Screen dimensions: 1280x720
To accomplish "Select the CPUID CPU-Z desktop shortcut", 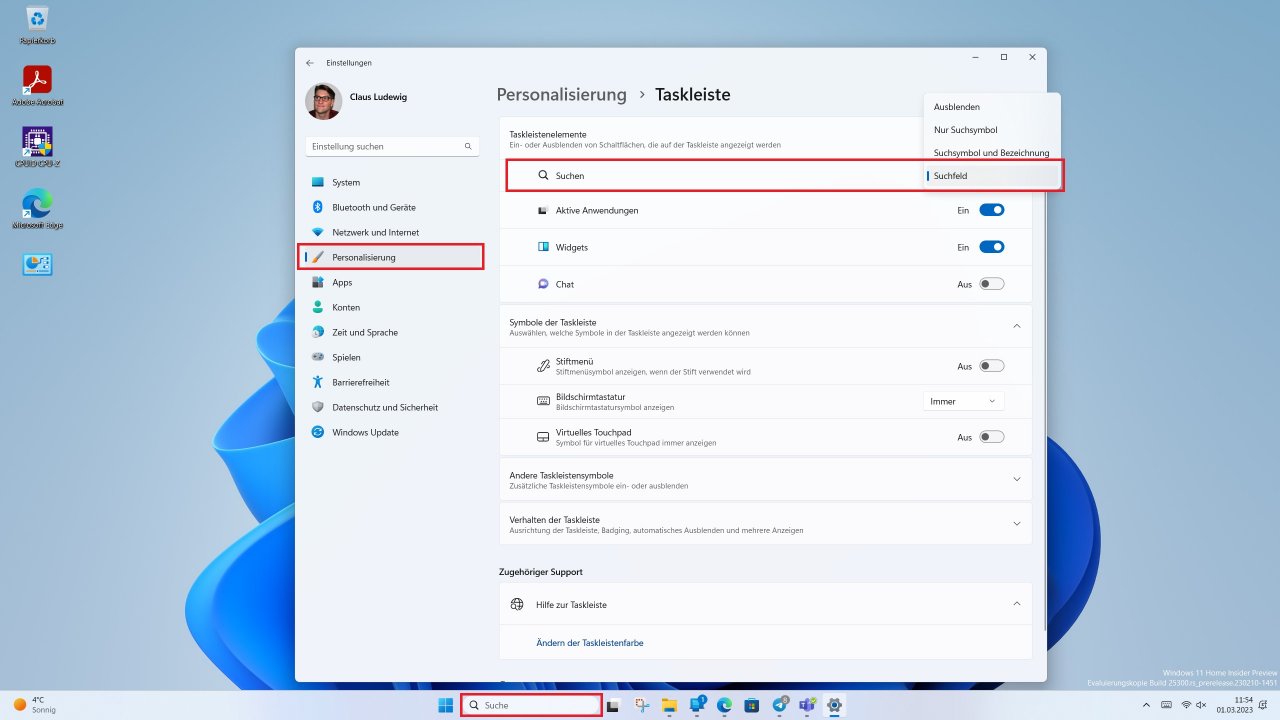I will (37, 148).
